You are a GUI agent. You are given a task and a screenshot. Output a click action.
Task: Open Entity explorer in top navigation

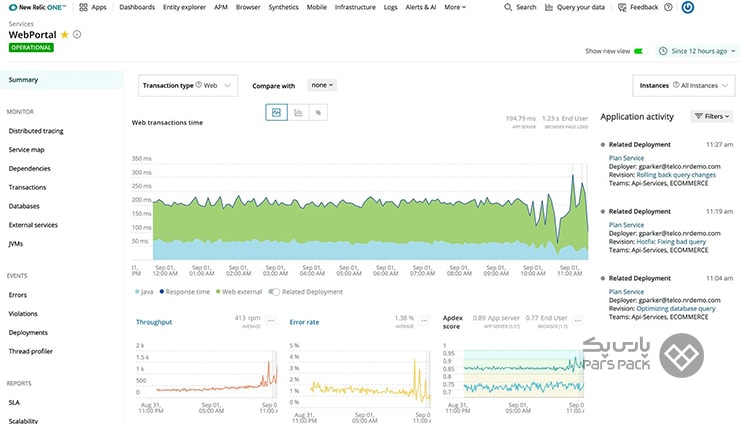pos(184,7)
